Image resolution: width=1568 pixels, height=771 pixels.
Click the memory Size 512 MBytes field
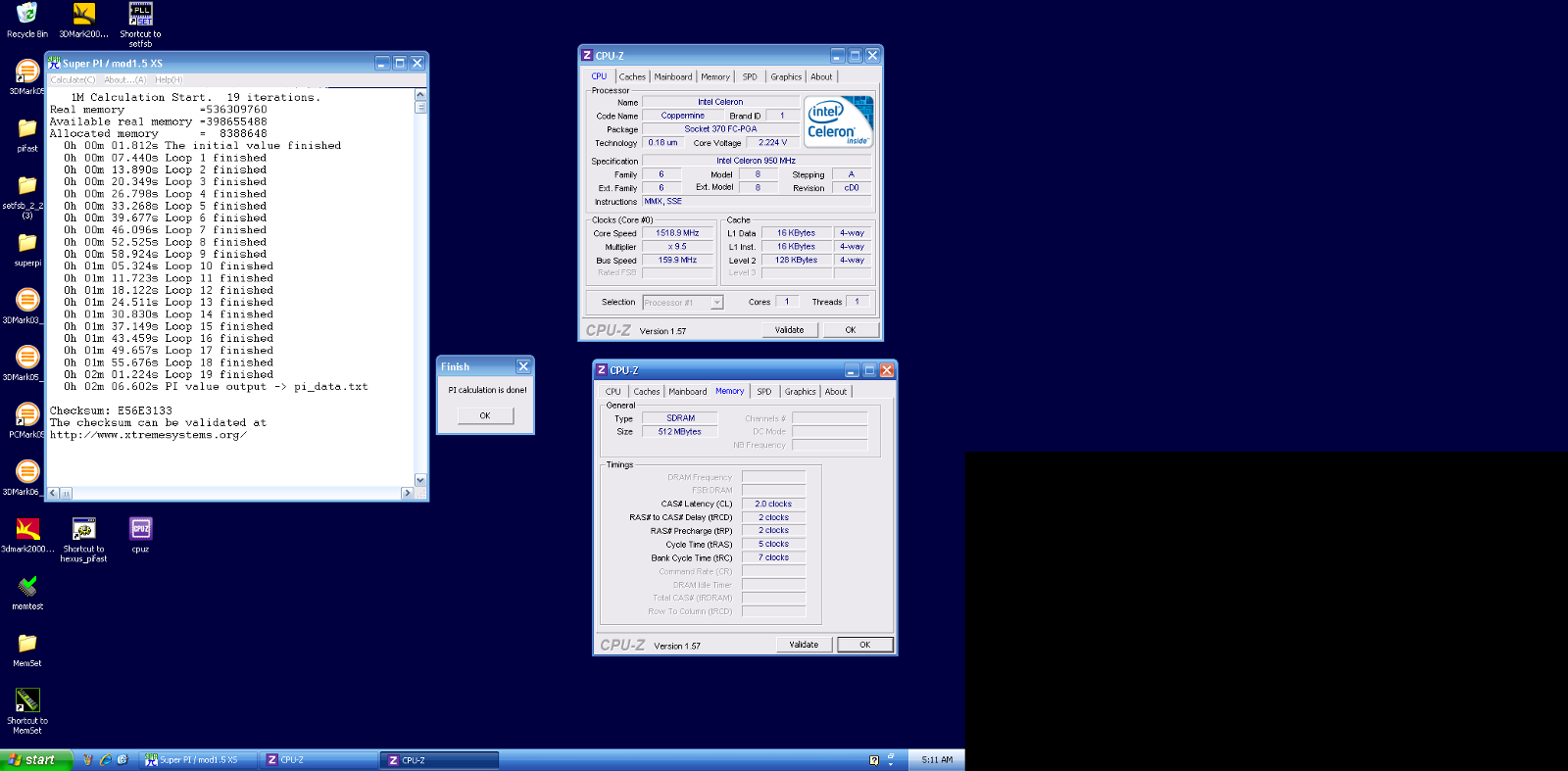point(680,431)
